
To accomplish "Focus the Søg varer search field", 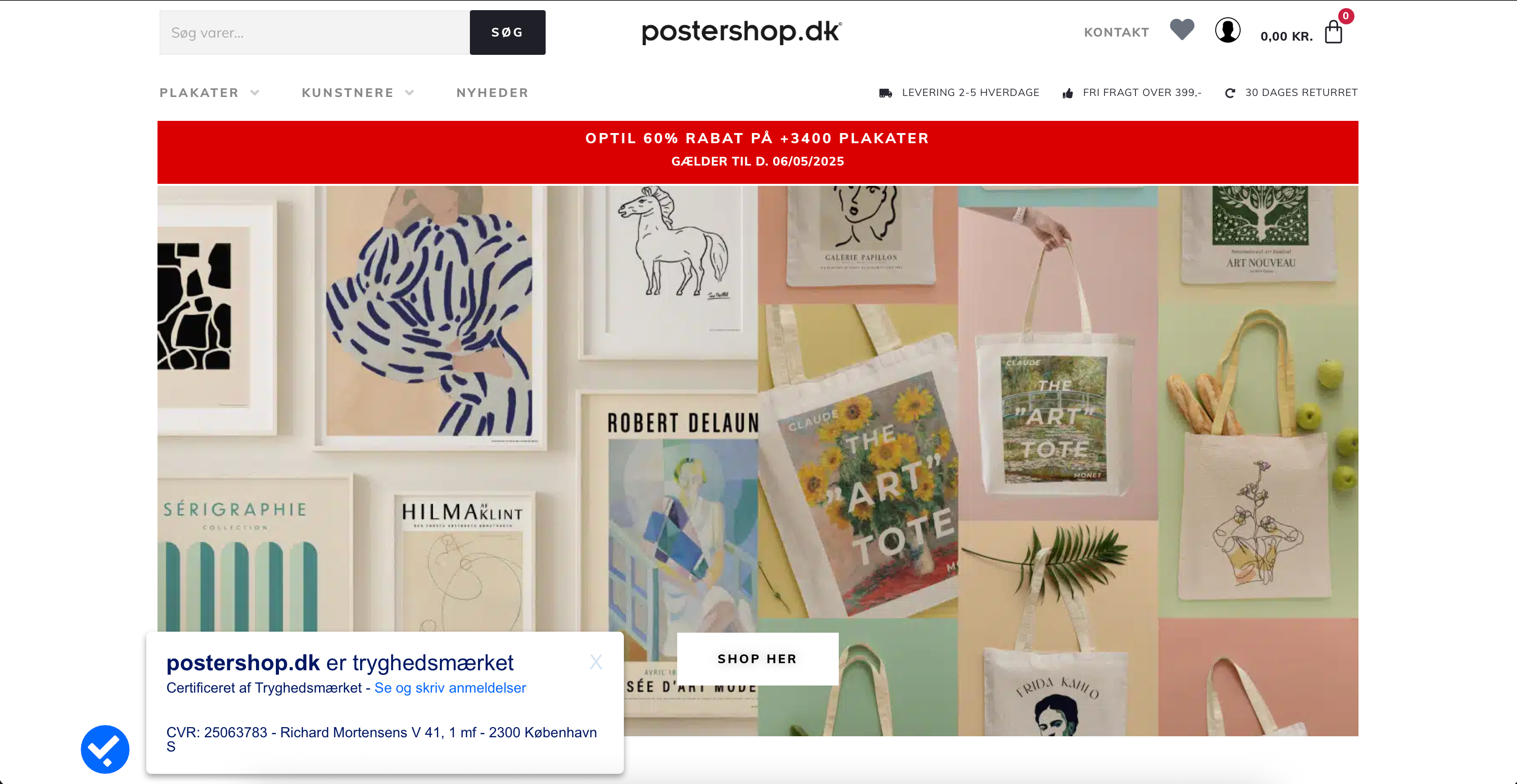I will (314, 32).
